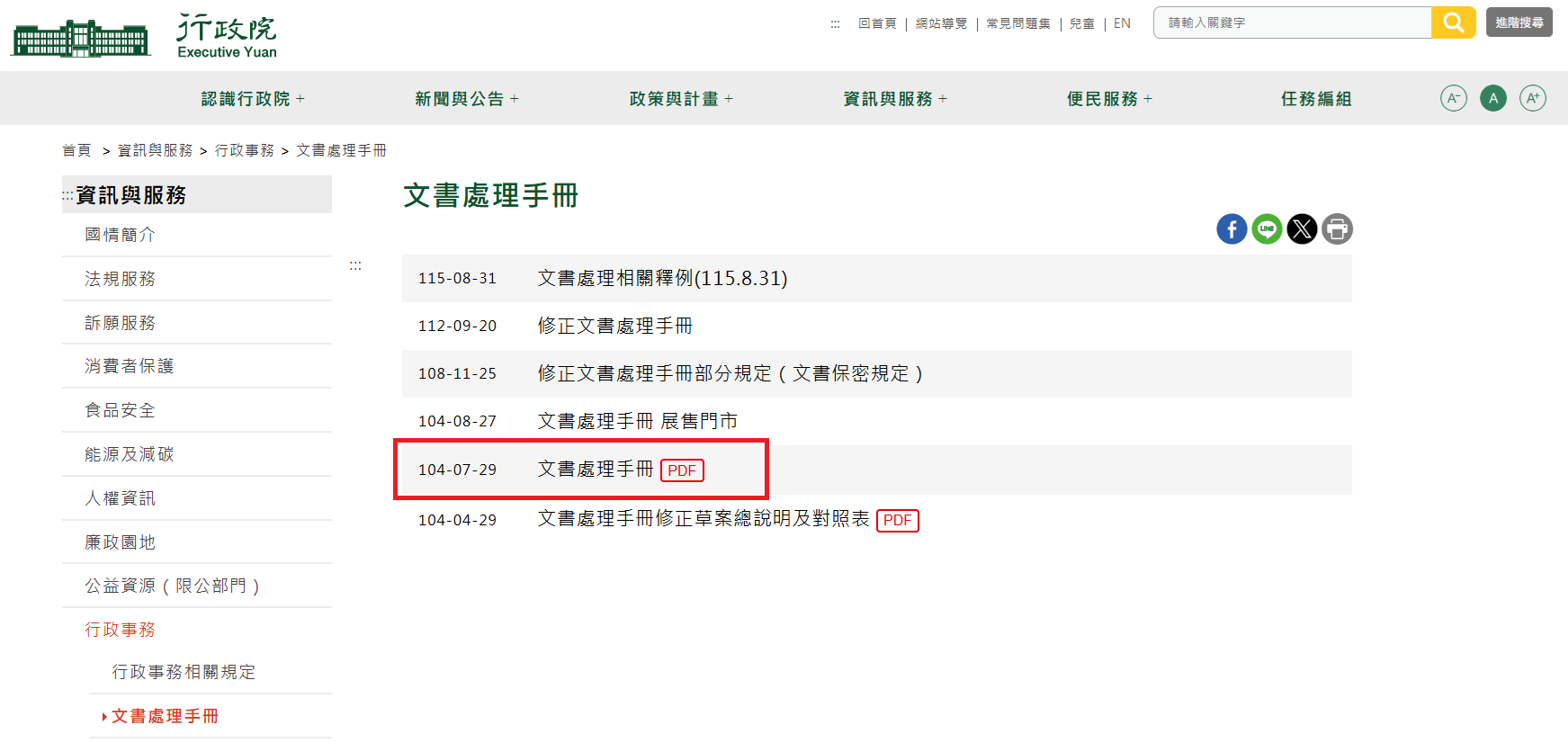Open 修正文書處理手冊 link dated 112-09-20

pos(615,326)
